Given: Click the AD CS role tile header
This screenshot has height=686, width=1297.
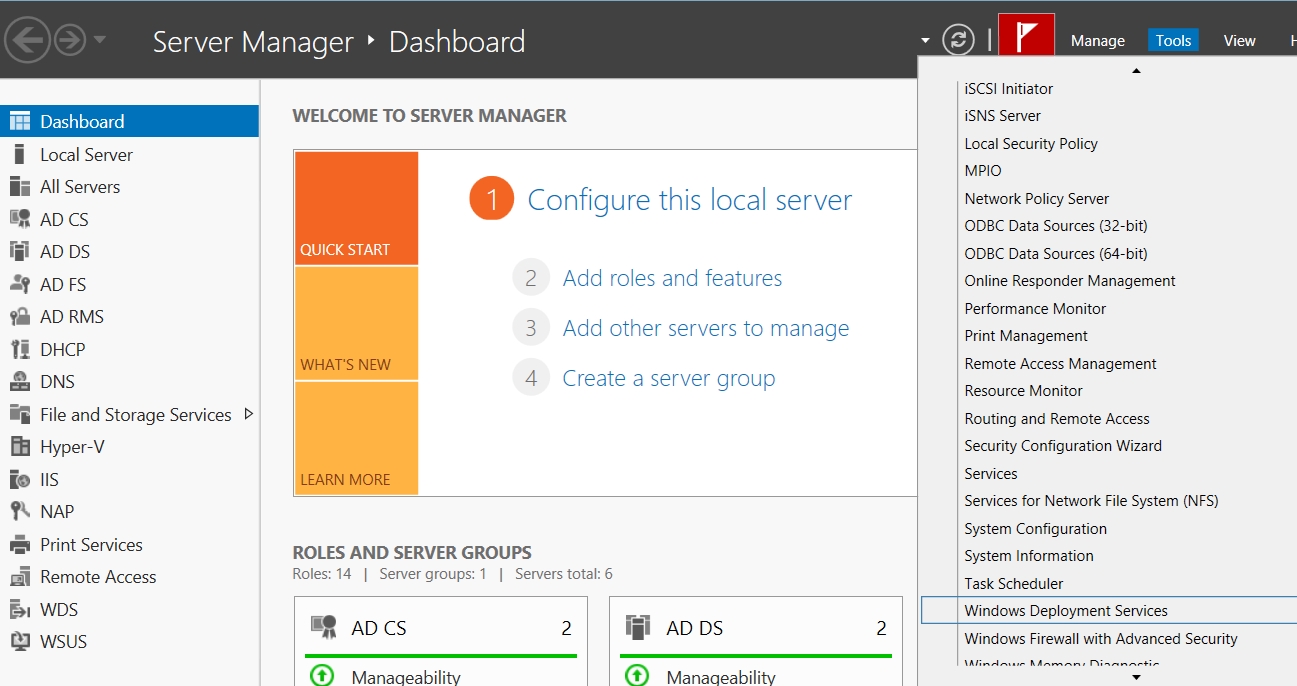Looking at the screenshot, I should click(x=441, y=628).
